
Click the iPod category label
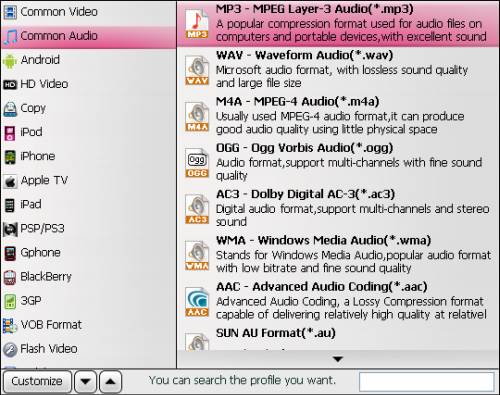pyautogui.click(x=31, y=132)
